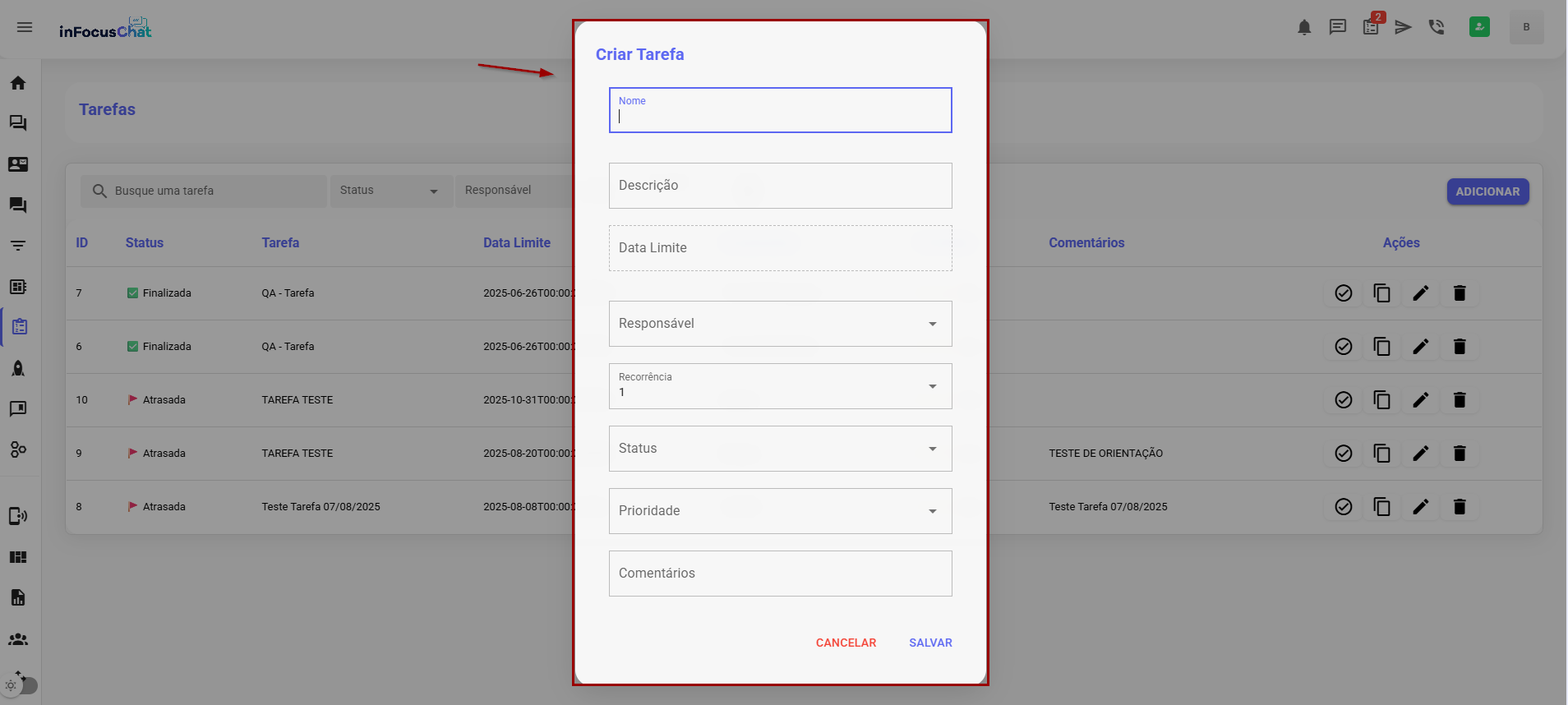
Task: Mark task 8 complete with check icon
Action: click(1344, 507)
